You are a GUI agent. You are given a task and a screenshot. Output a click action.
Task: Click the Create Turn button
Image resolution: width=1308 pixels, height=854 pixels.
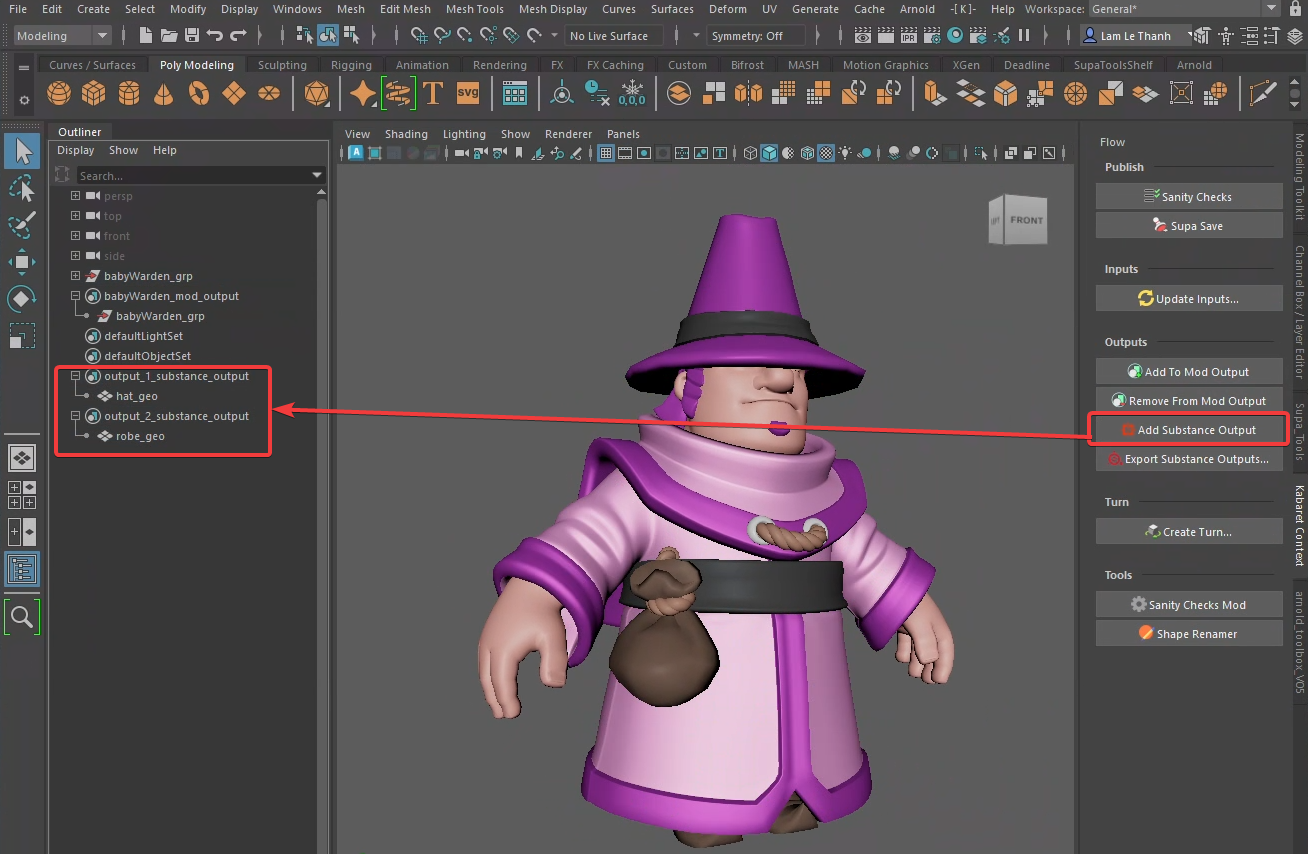(x=1189, y=532)
